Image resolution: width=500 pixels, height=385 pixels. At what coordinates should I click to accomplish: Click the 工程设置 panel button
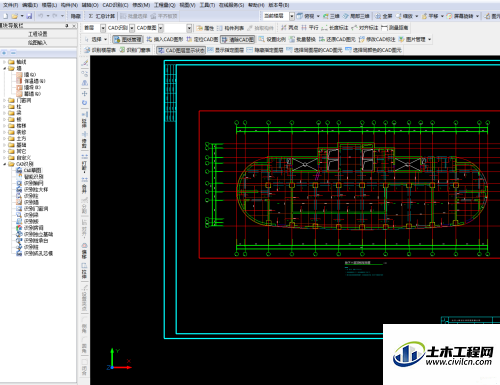point(38,34)
